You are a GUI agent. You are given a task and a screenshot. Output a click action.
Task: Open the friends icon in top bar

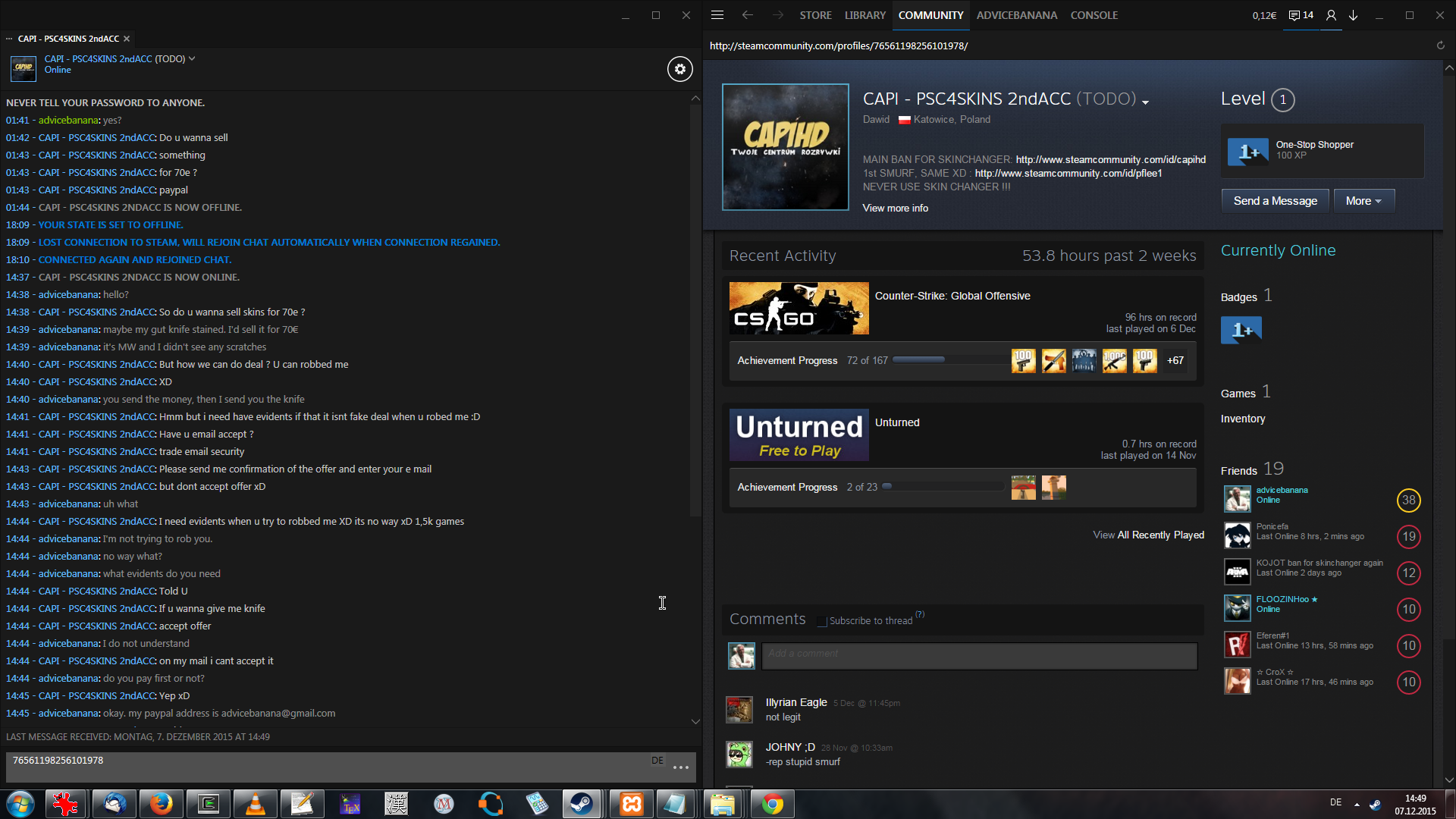(x=1331, y=15)
